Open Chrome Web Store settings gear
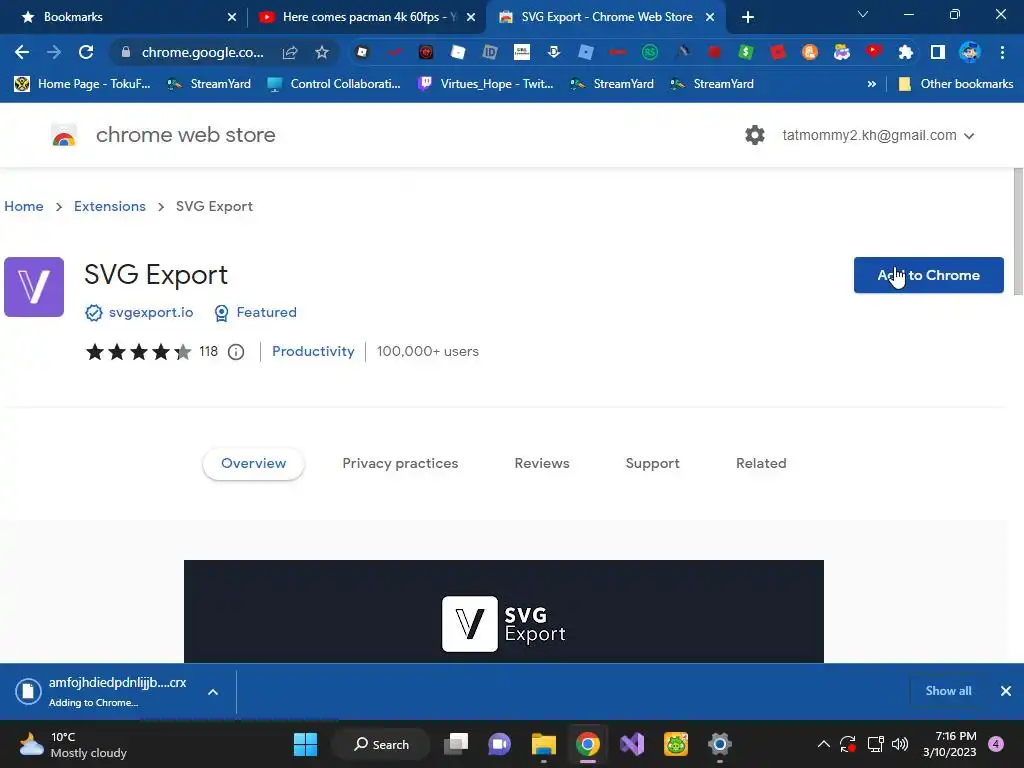Image resolution: width=1024 pixels, height=768 pixels. pos(755,135)
